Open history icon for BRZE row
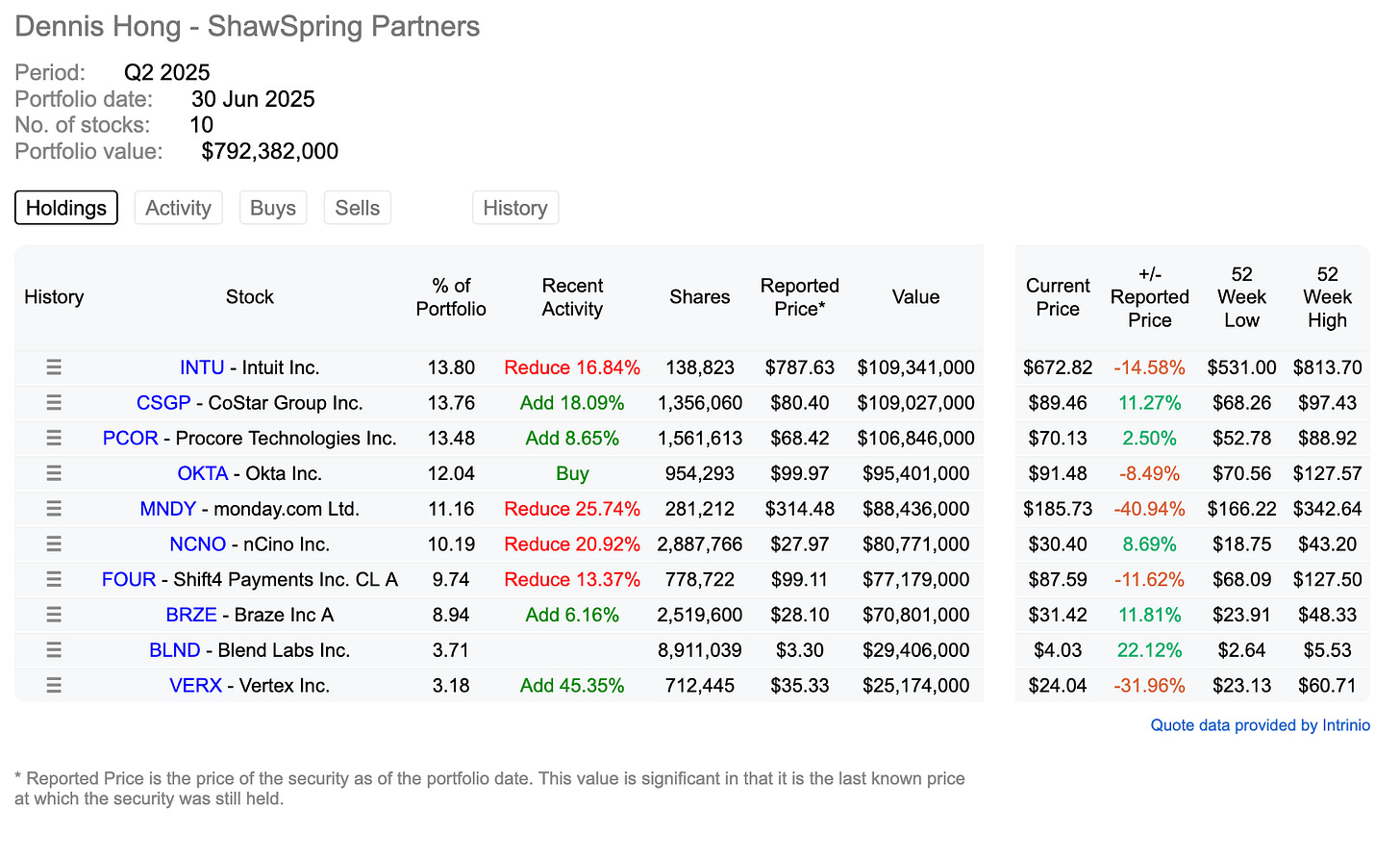The image size is (1400, 859). 54,615
